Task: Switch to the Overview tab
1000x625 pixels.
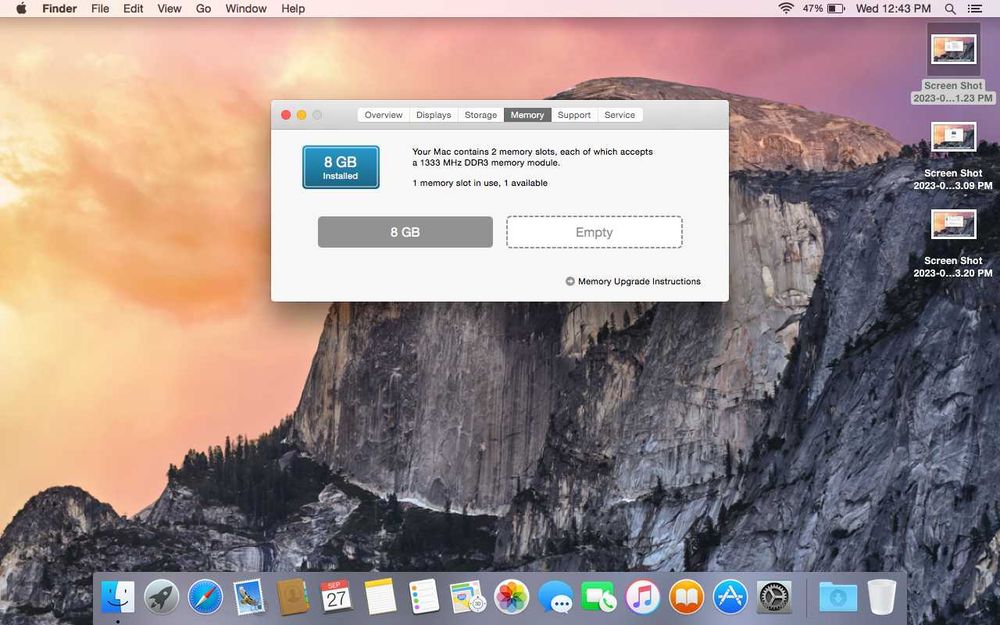Action: click(383, 115)
